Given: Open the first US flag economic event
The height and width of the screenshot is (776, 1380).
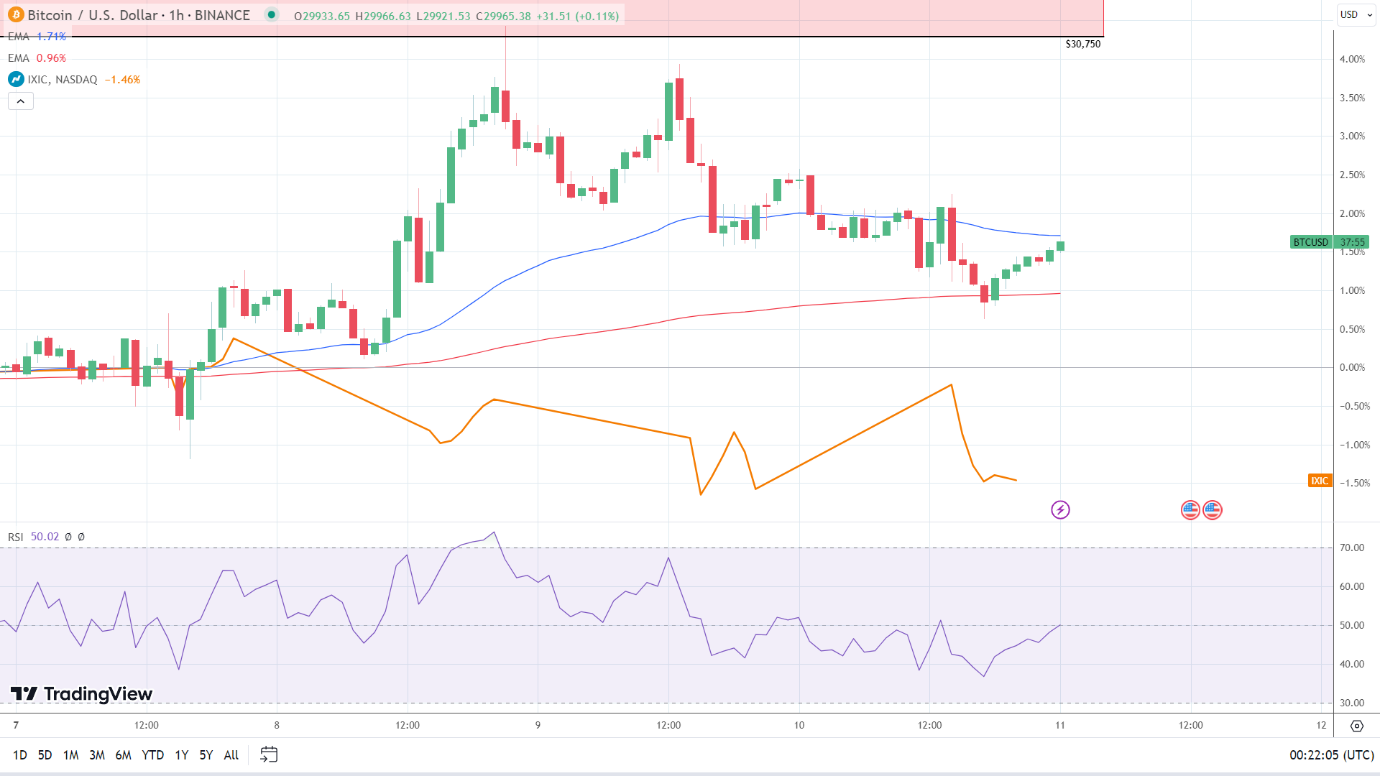Looking at the screenshot, I should (1190, 510).
